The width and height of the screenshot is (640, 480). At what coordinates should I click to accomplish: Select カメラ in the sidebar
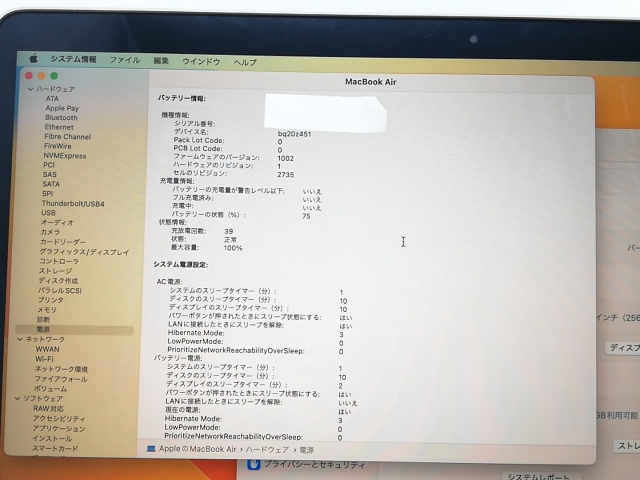tap(50, 232)
